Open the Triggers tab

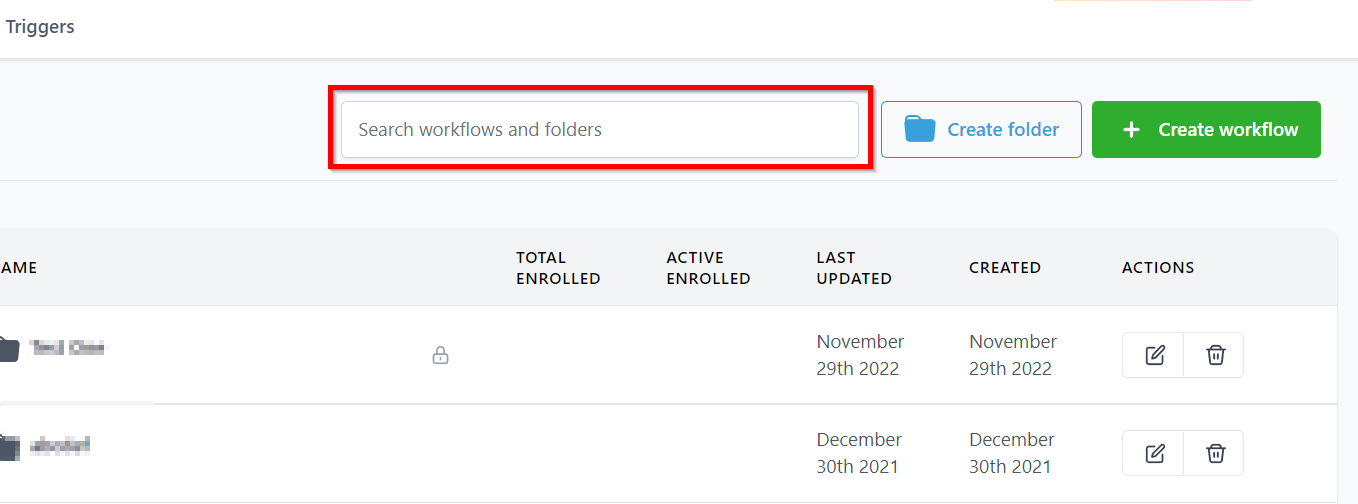[x=40, y=27]
